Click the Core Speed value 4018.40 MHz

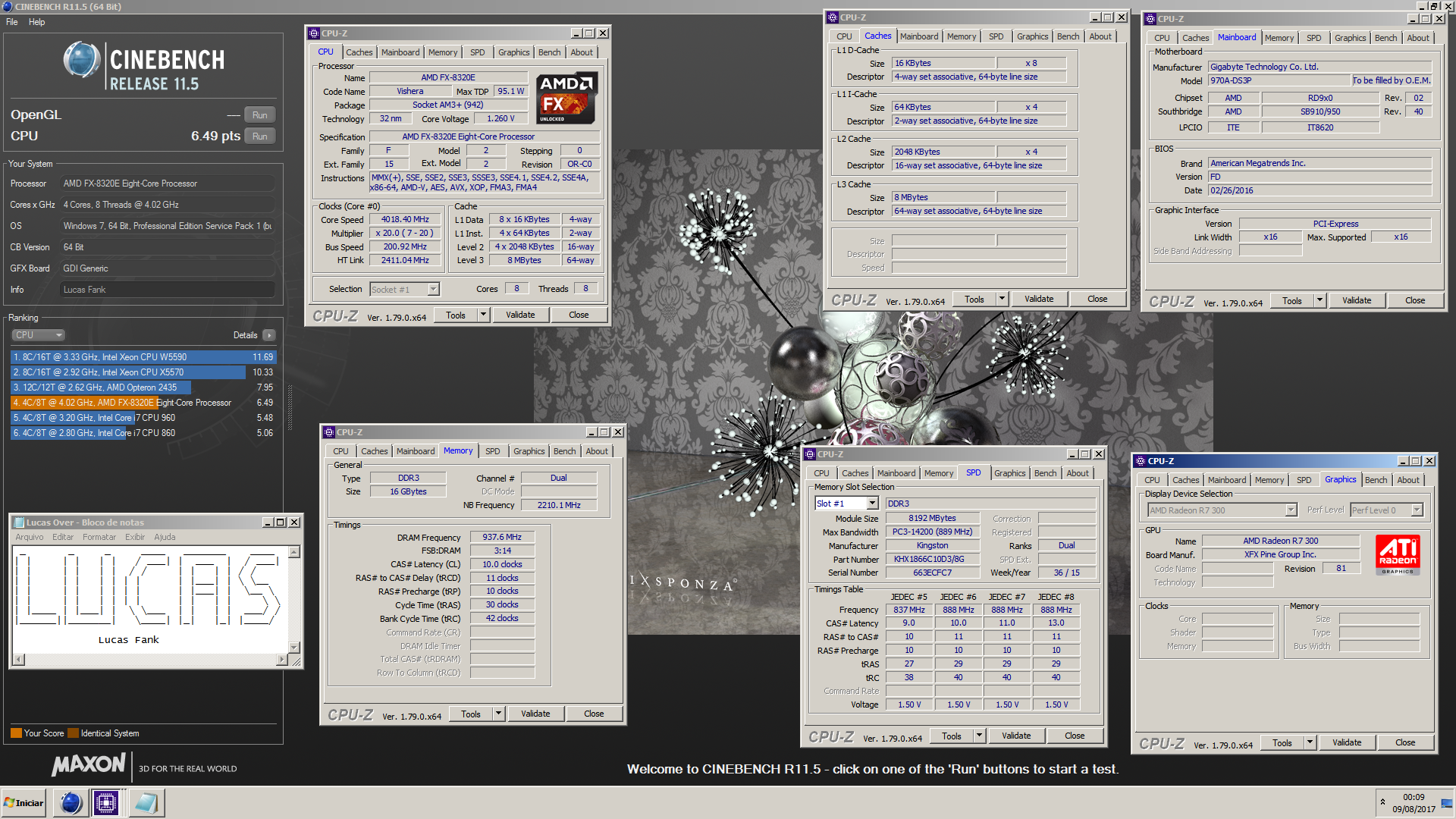tap(405, 220)
